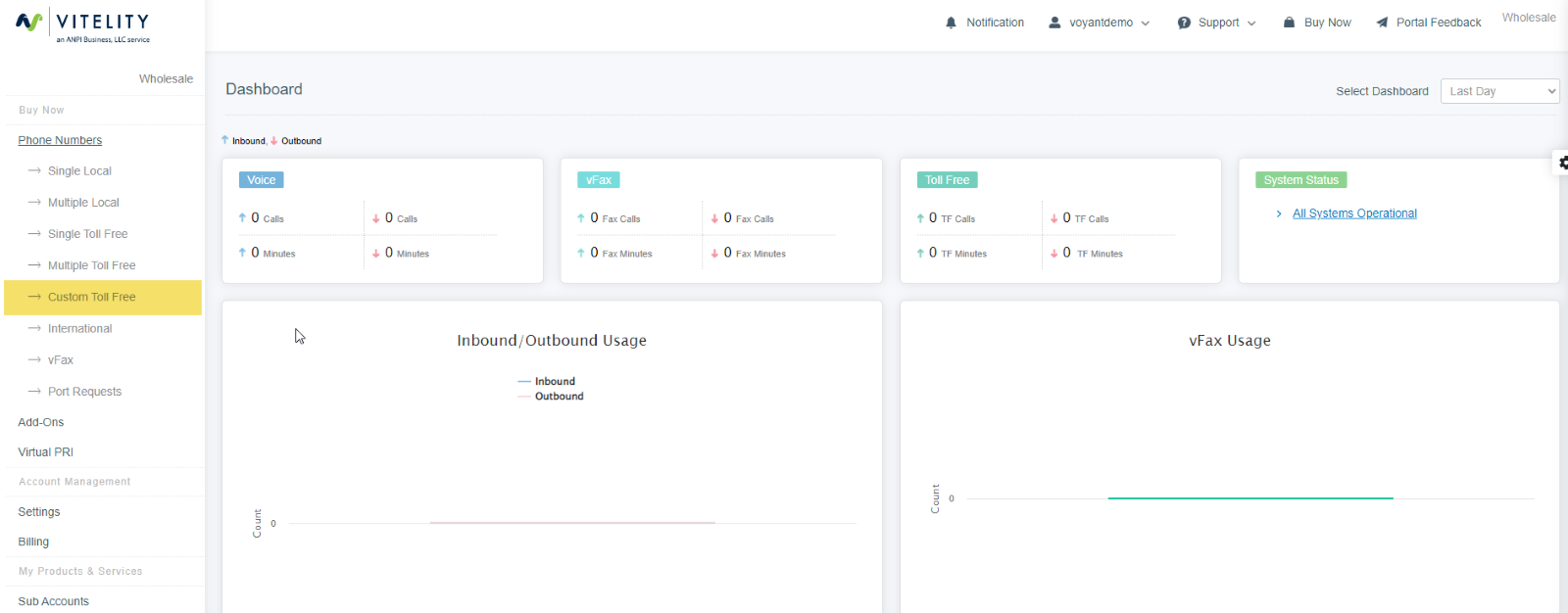Toggle Outbound series in chart legend
1568x613 pixels.
pyautogui.click(x=558, y=397)
